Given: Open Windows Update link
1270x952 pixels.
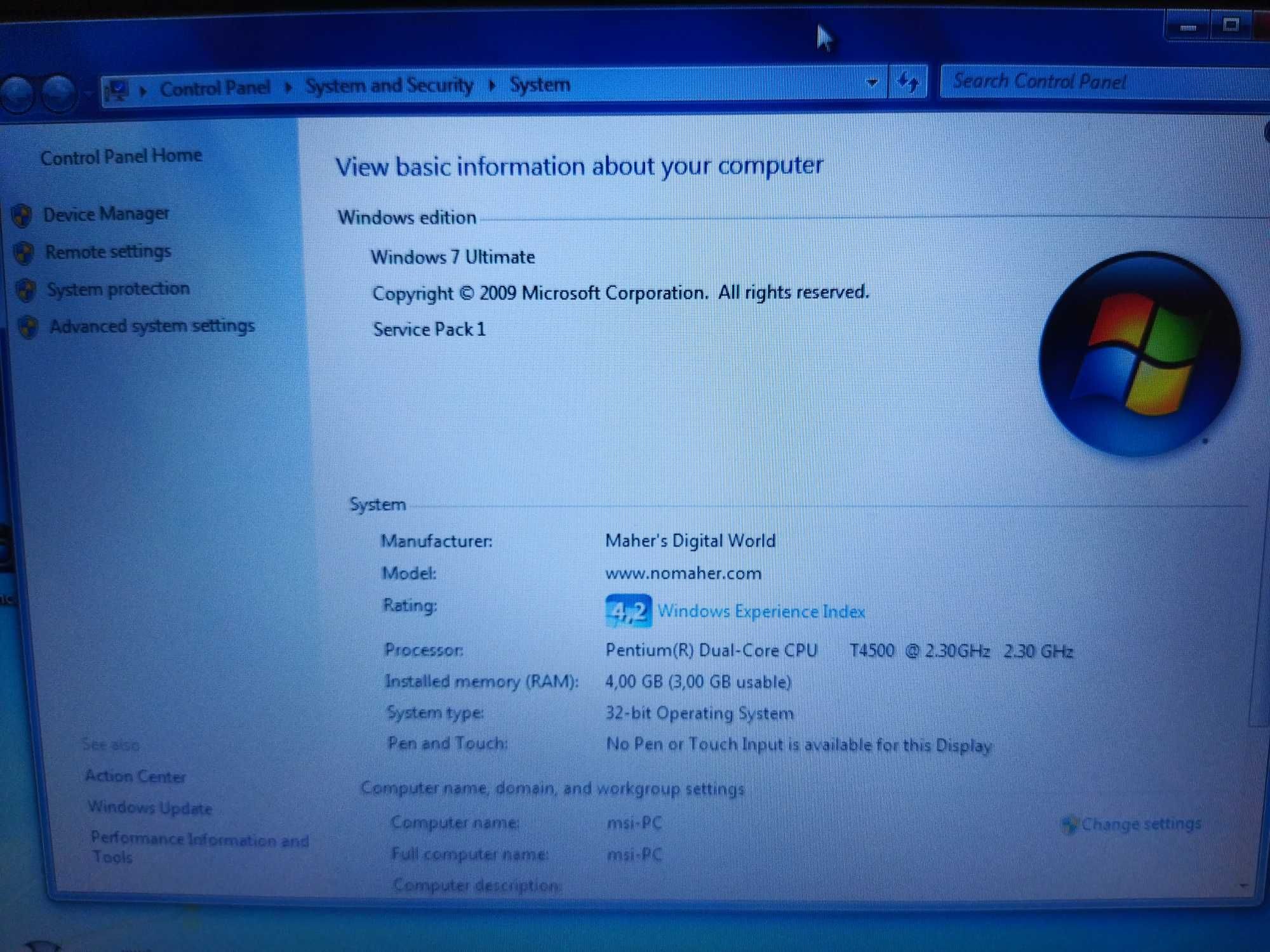Looking at the screenshot, I should point(150,807).
